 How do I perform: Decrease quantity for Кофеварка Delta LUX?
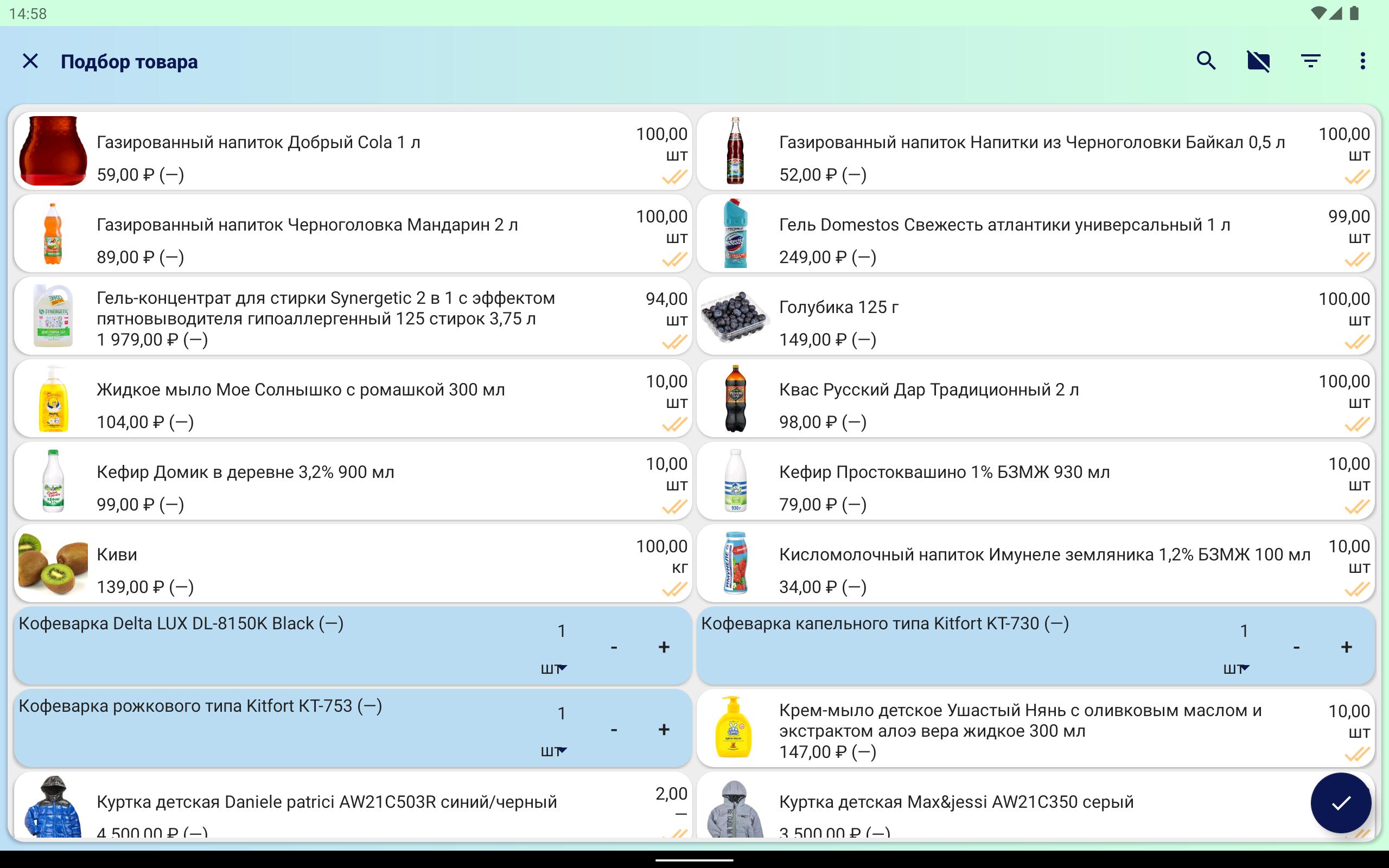click(x=614, y=648)
